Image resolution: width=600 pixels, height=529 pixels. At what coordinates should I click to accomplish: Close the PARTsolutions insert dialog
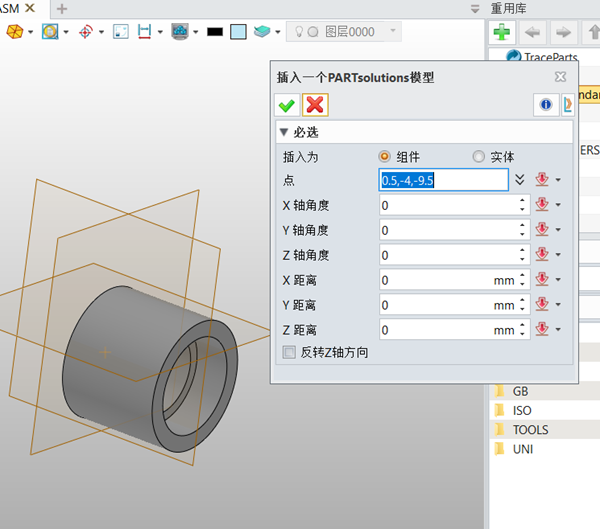tap(560, 77)
